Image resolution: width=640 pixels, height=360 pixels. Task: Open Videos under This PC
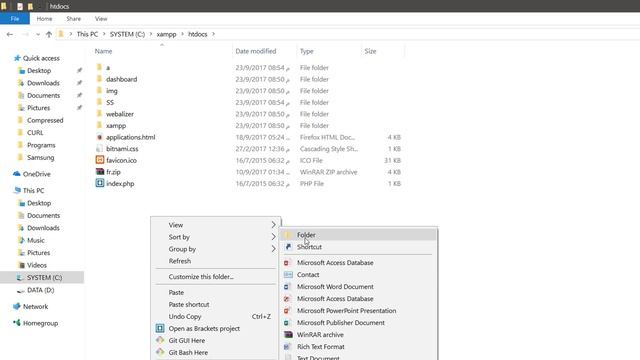pos(37,265)
